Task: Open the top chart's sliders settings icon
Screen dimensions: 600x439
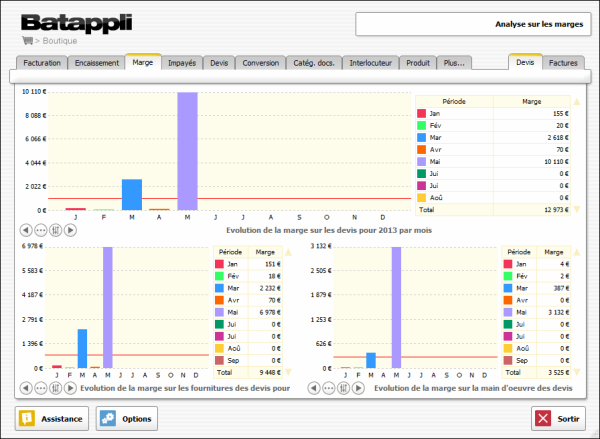Action: 55,229
